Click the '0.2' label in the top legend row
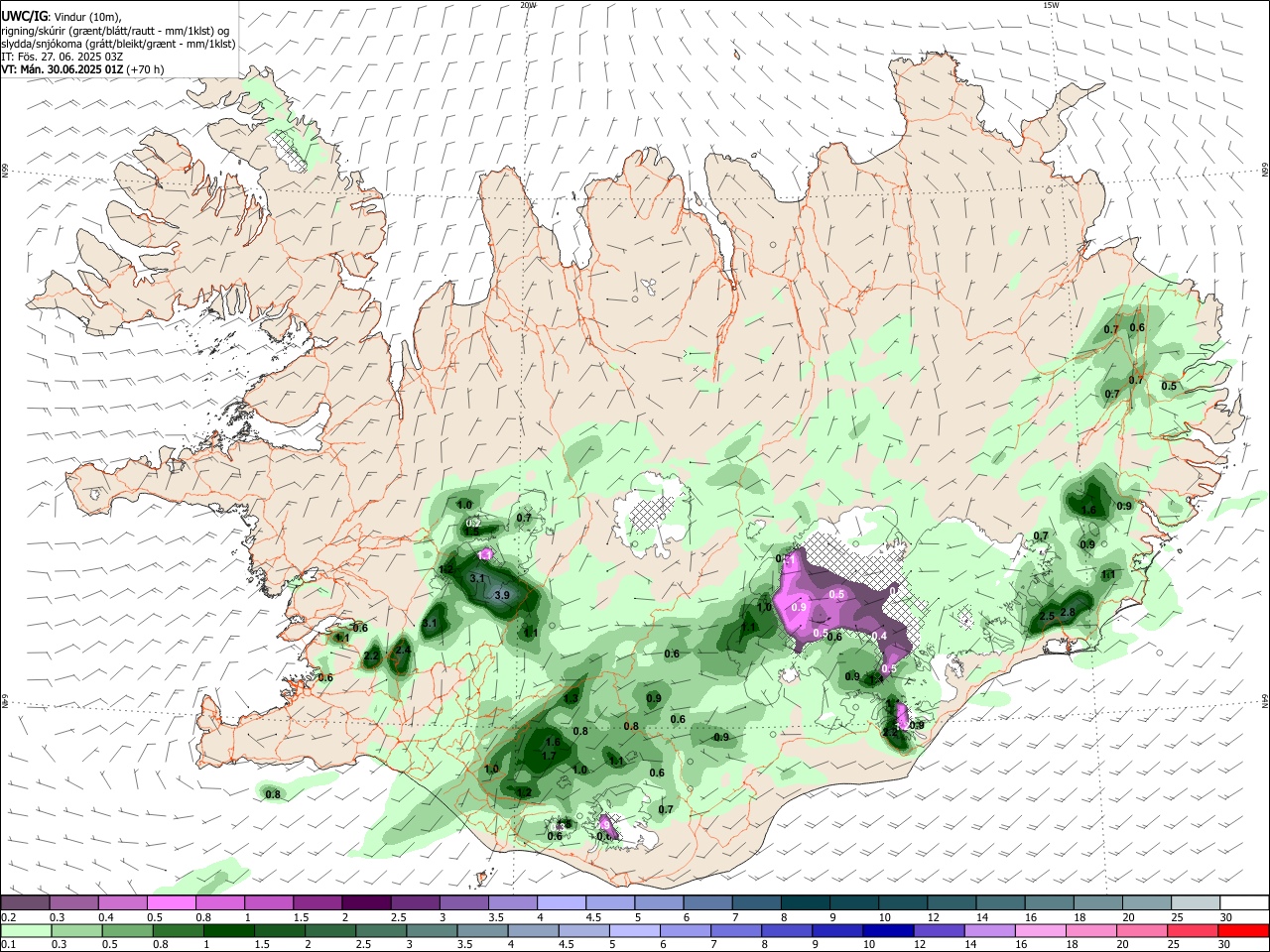This screenshot has height=952, width=1270. (7, 917)
